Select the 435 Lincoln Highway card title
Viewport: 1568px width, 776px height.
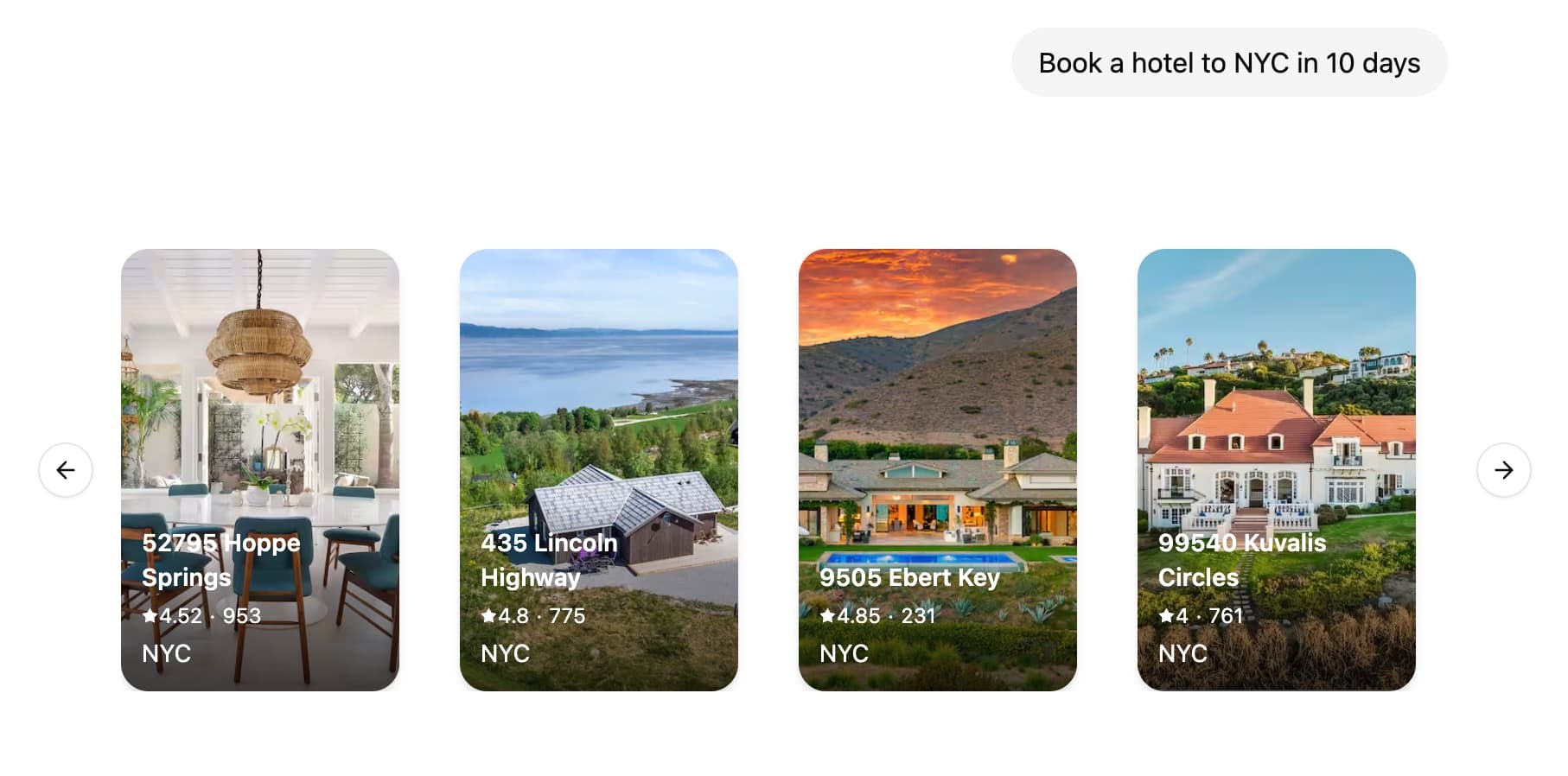(549, 560)
